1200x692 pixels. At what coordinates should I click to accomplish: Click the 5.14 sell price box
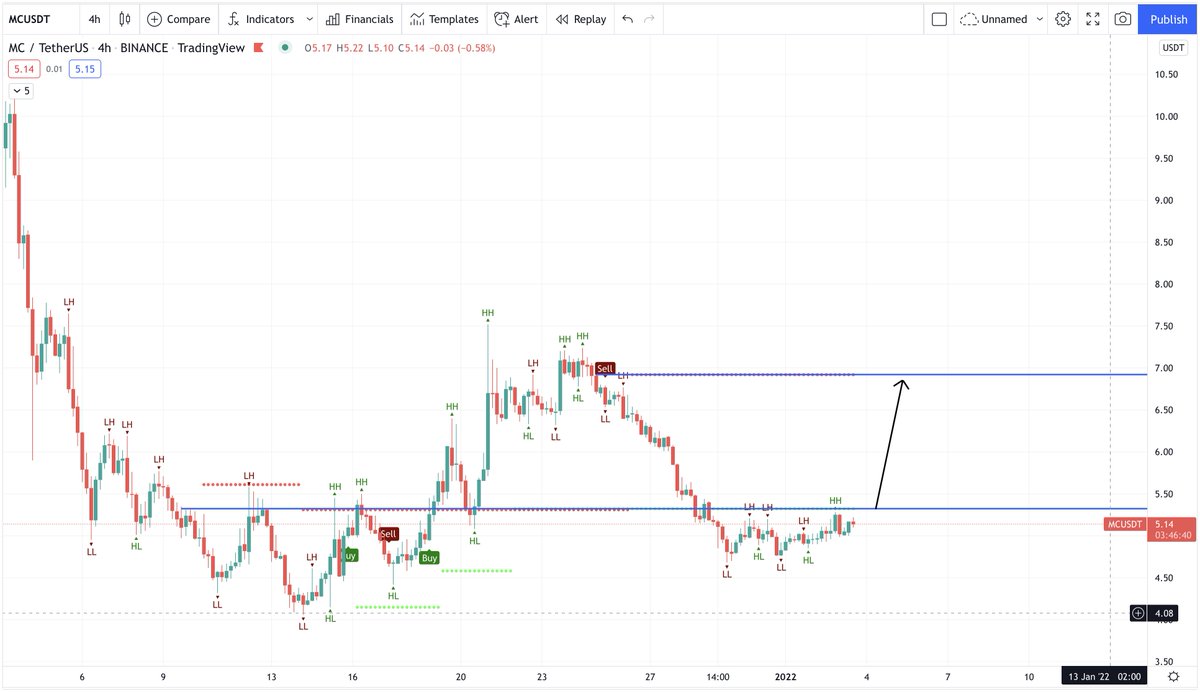(x=23, y=68)
